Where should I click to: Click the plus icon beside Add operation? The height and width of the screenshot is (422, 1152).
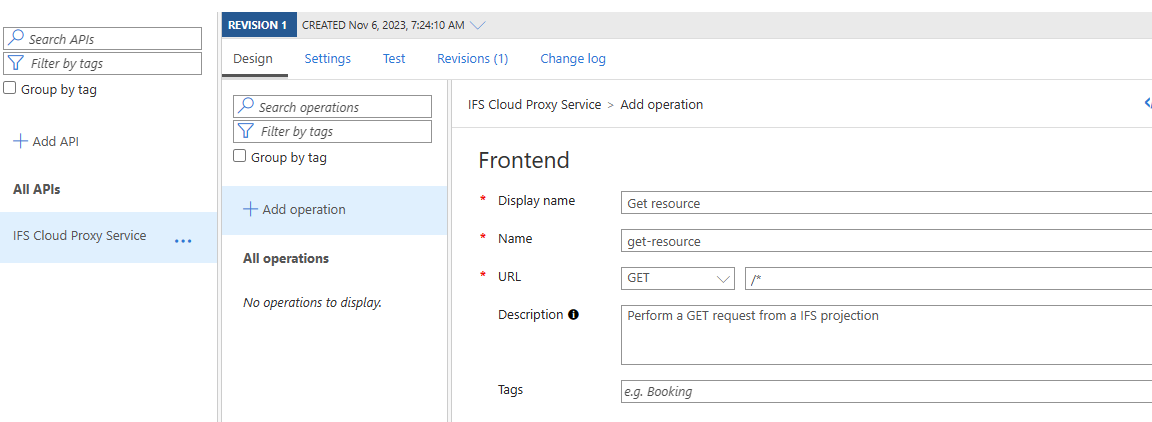(250, 210)
